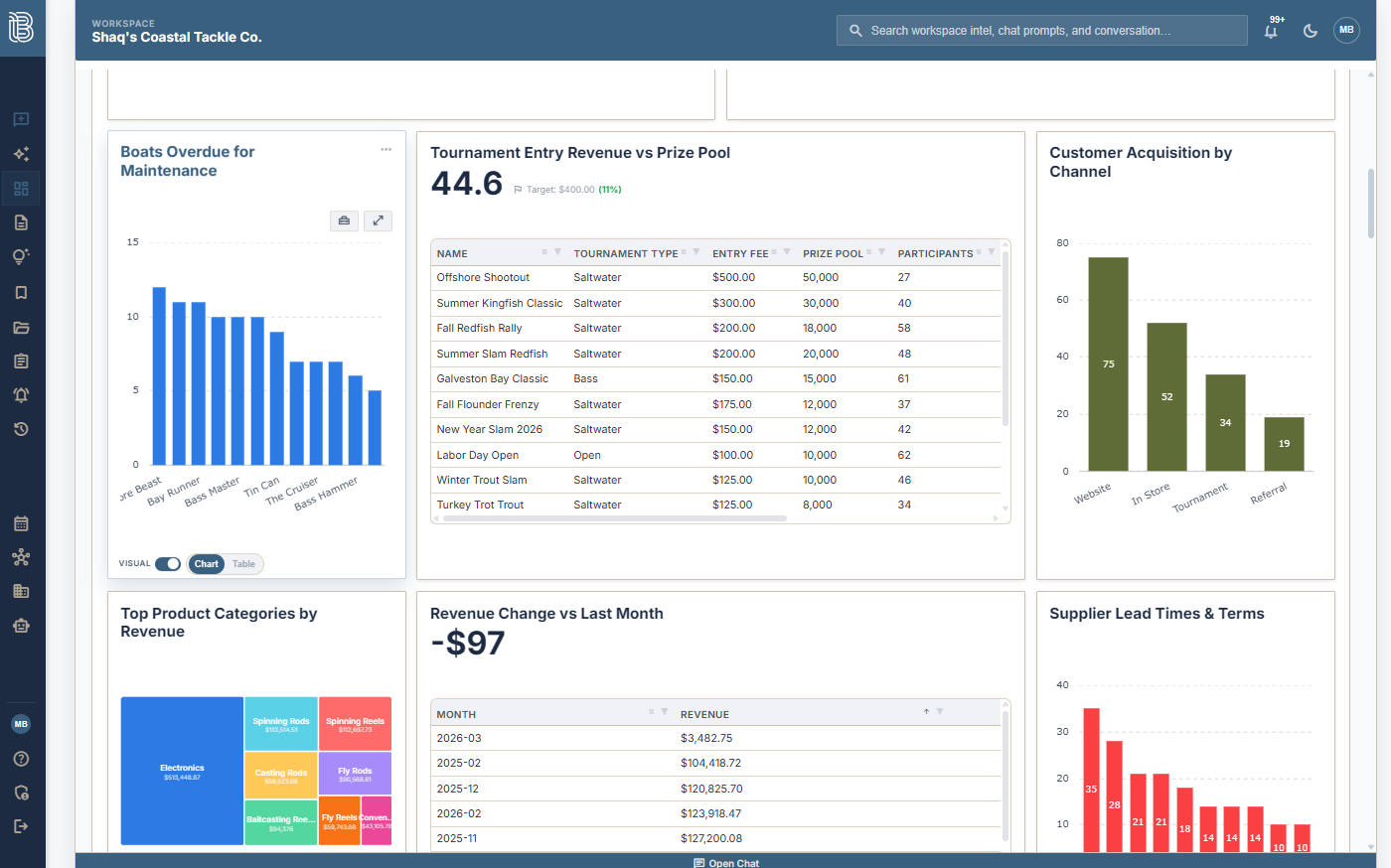Click the workspace search field
Image resolution: width=1391 pixels, height=868 pixels.
1042,31
